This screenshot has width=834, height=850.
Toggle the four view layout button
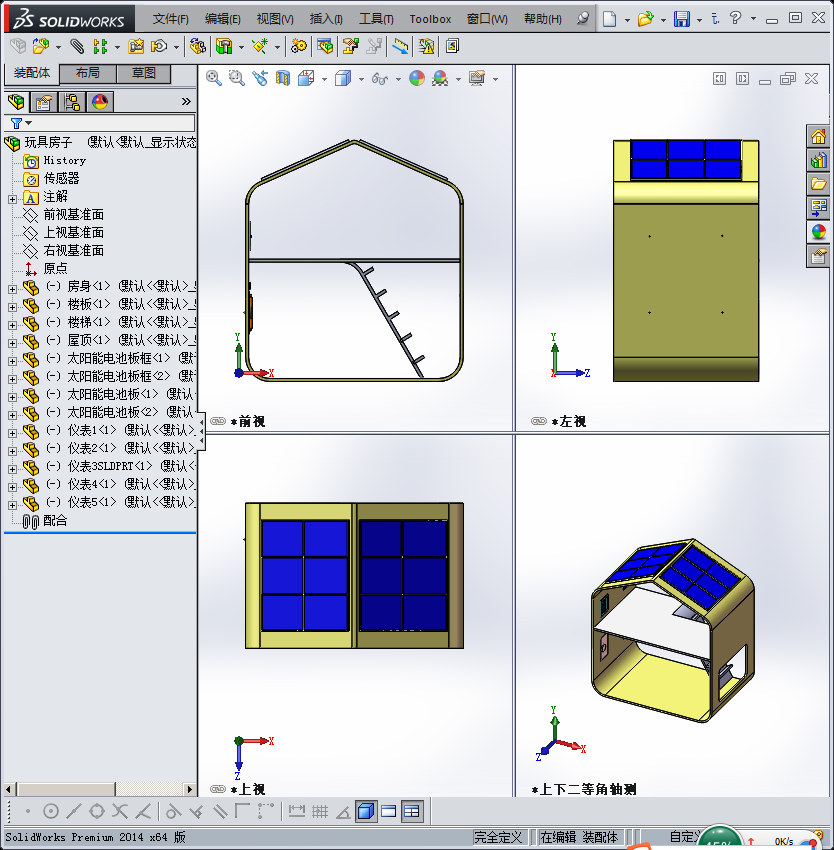tap(412, 811)
